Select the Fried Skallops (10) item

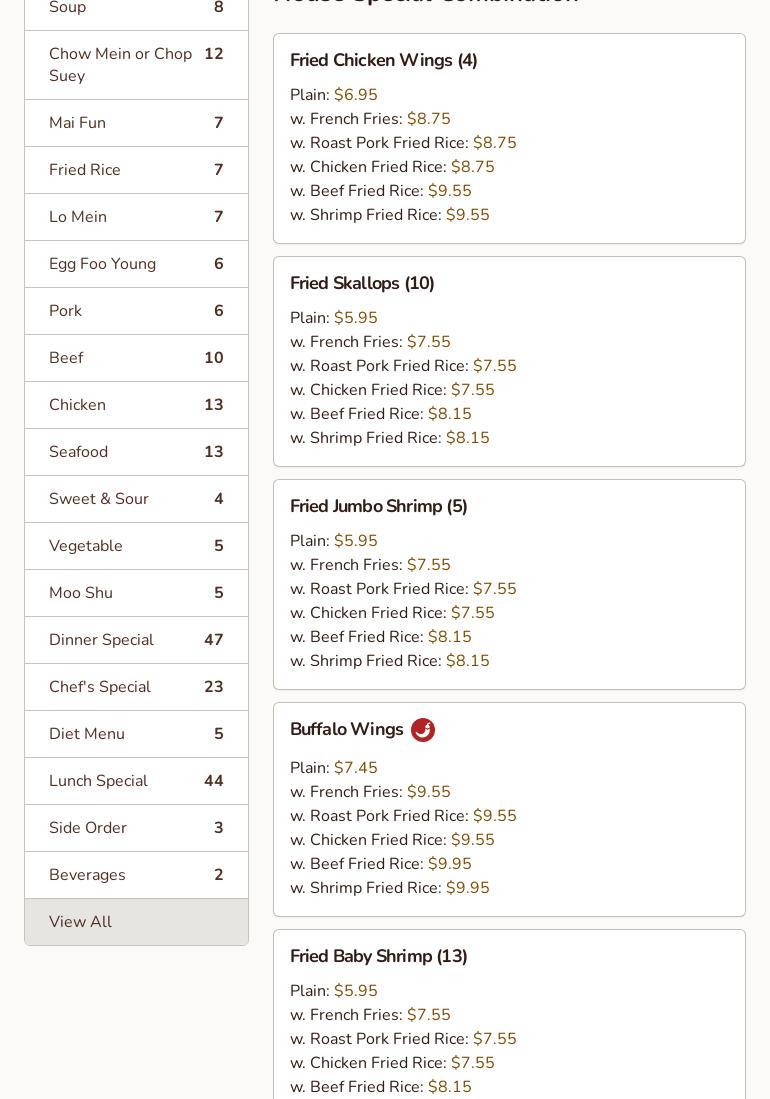tap(362, 284)
